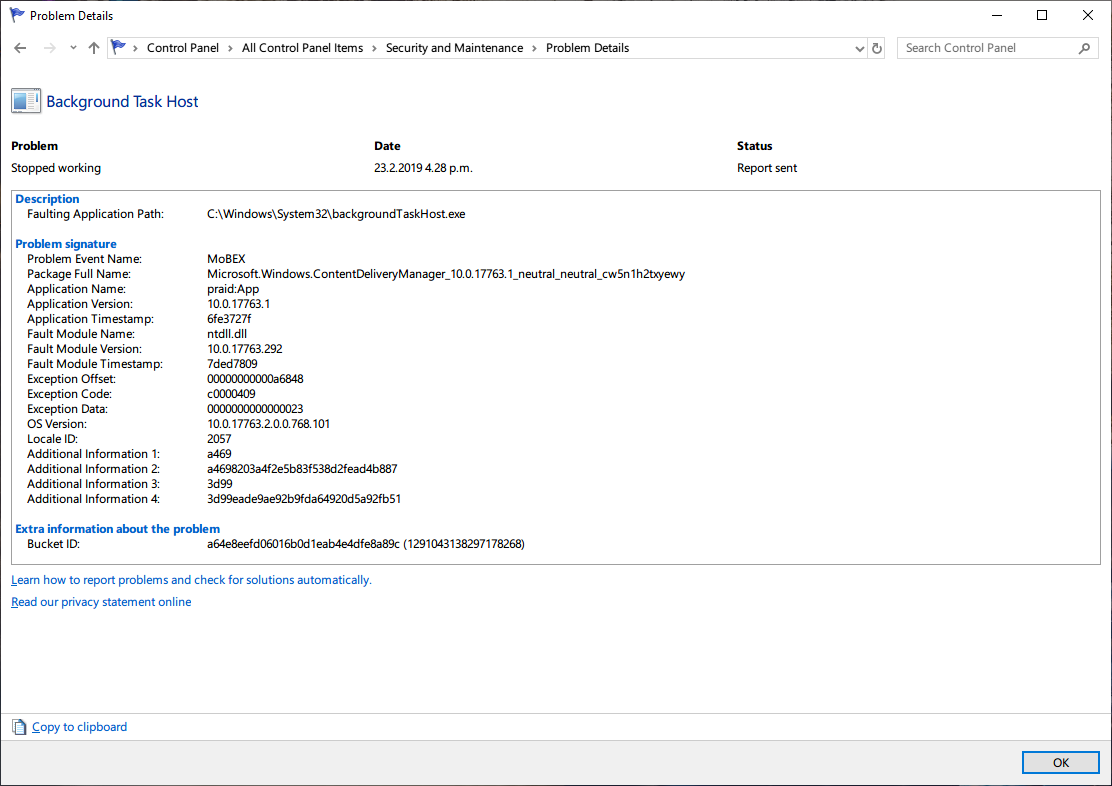This screenshot has height=786, width=1112.
Task: Click the praid:App application name
Action: tap(233, 289)
